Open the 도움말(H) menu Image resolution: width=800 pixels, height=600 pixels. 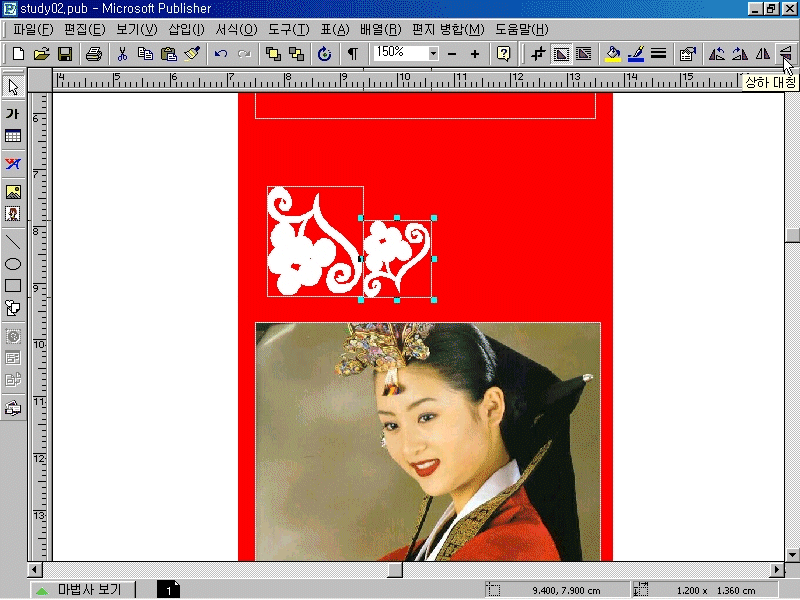[x=522, y=30]
